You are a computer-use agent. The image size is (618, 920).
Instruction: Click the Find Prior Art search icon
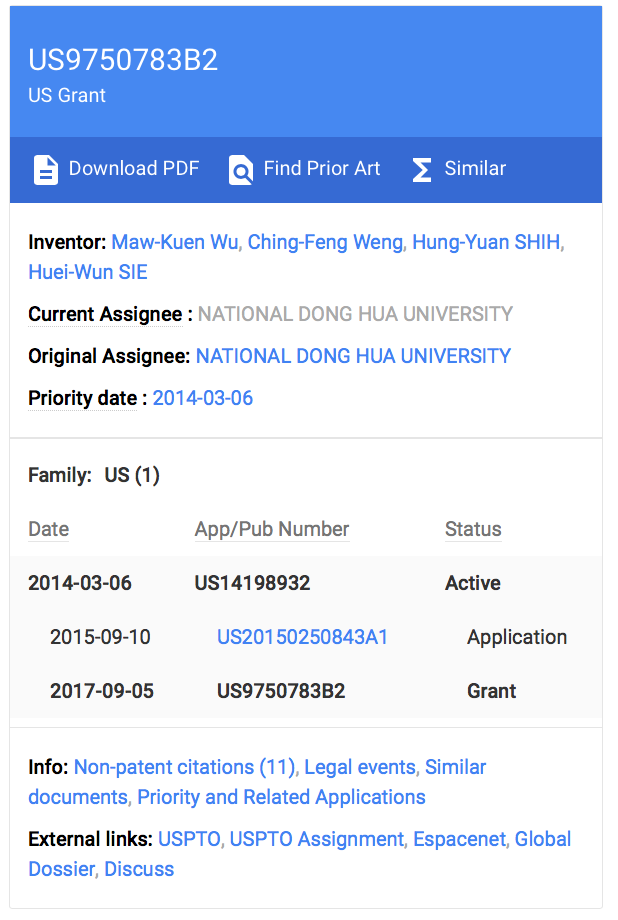point(241,169)
